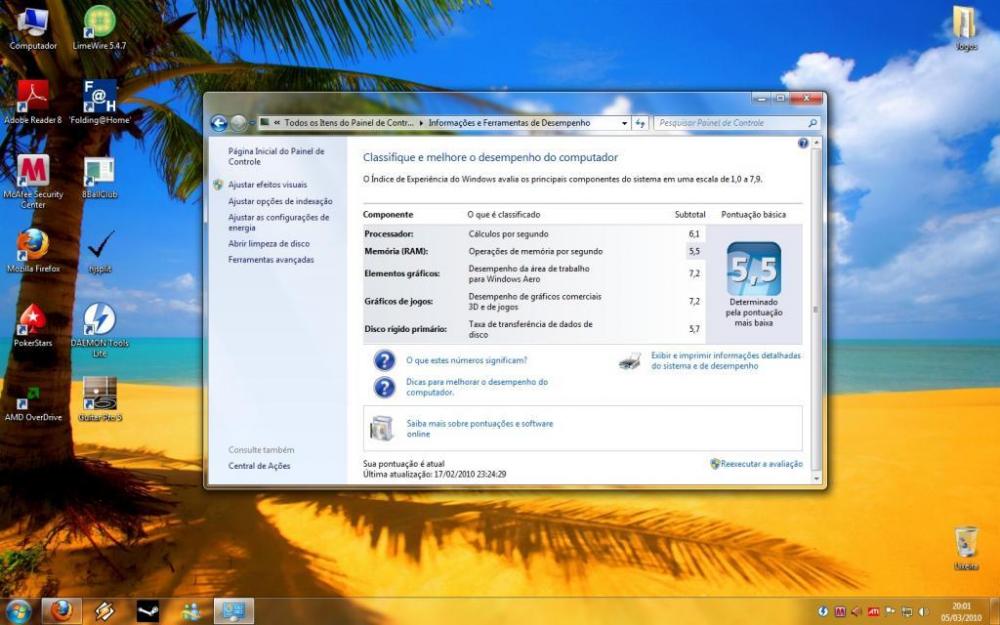
Task: Open Ajustar efeitos visuais in sidebar
Action: tap(267, 185)
